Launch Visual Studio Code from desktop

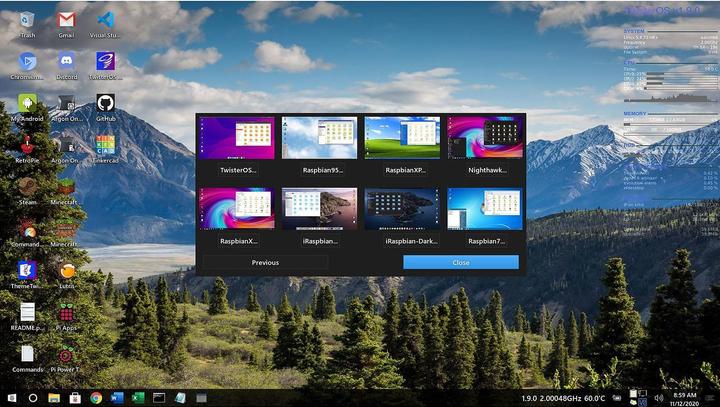tap(105, 21)
